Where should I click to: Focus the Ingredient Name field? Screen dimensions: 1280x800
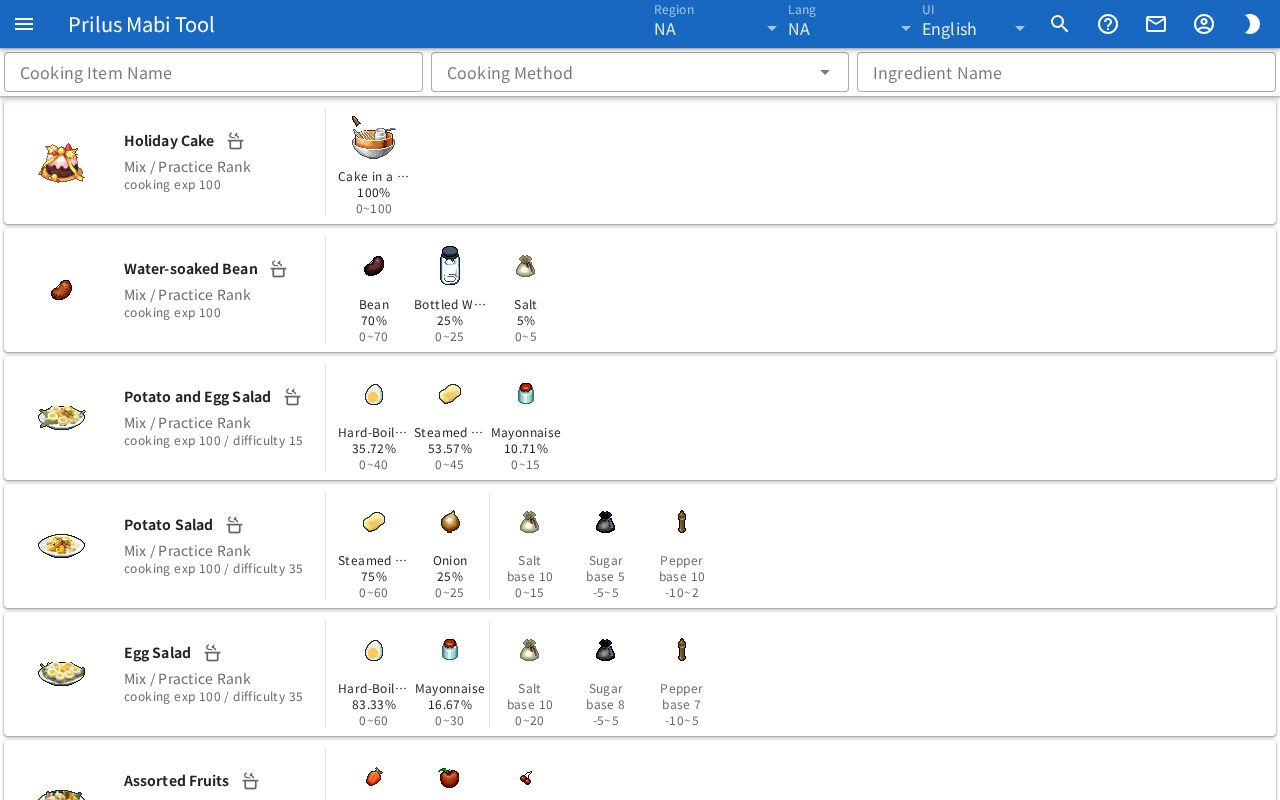click(1066, 73)
